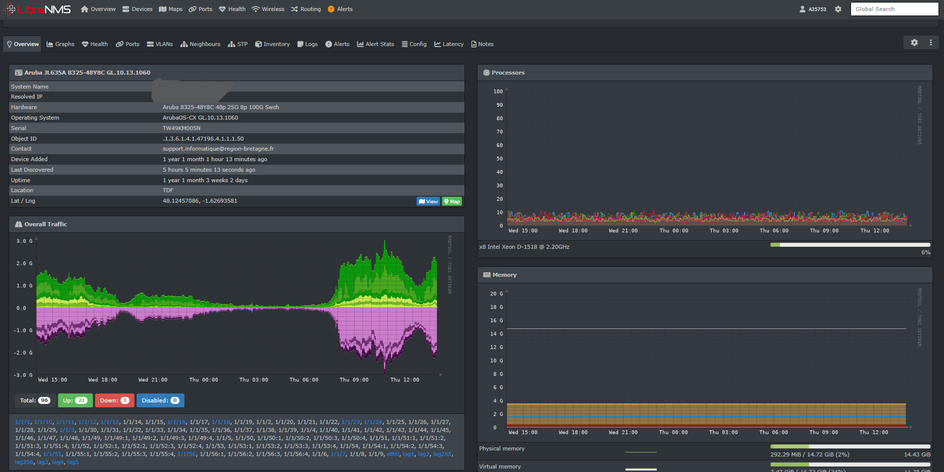Screen dimensions: 944x472
Task: Open the Routing menu in top navigation
Action: coord(306,9)
